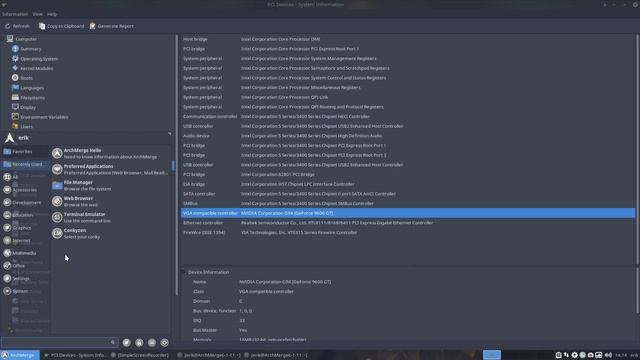Click the menu's Switch User button
Screen dimensions: 640x360
click(x=152, y=343)
